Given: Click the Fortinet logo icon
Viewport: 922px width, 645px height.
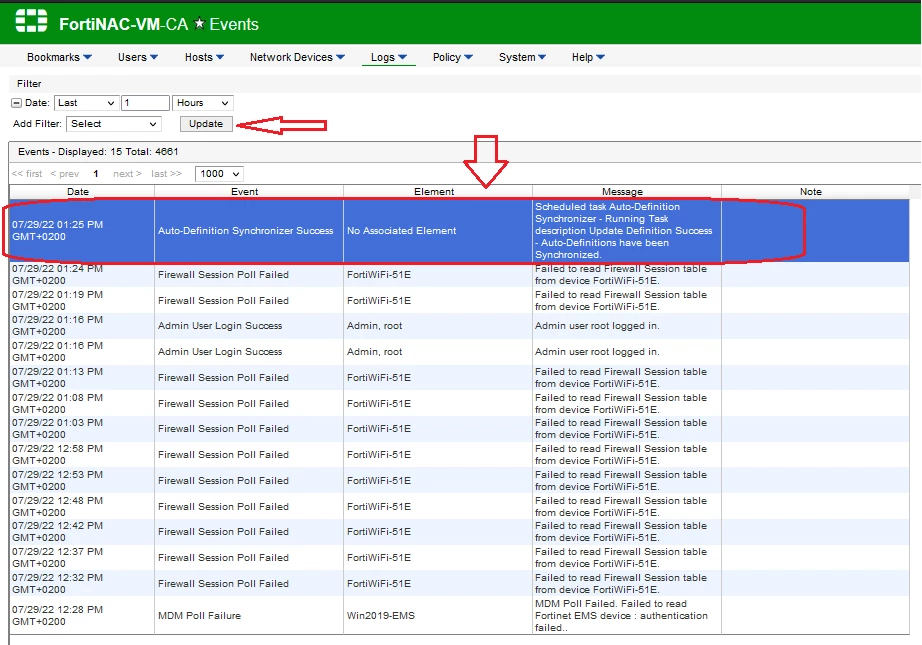Looking at the screenshot, I should point(31,21).
